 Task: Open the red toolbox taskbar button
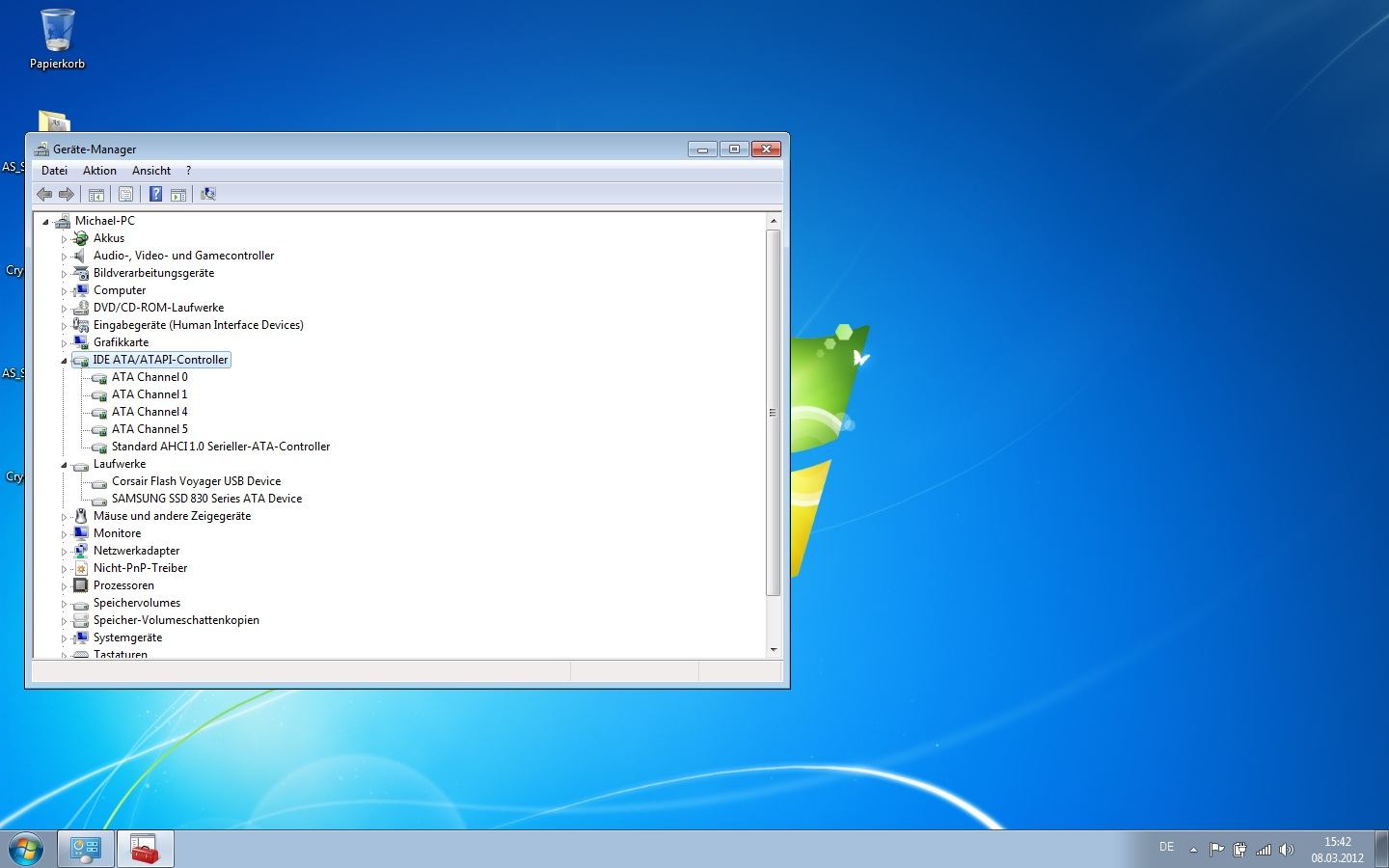pos(146,849)
